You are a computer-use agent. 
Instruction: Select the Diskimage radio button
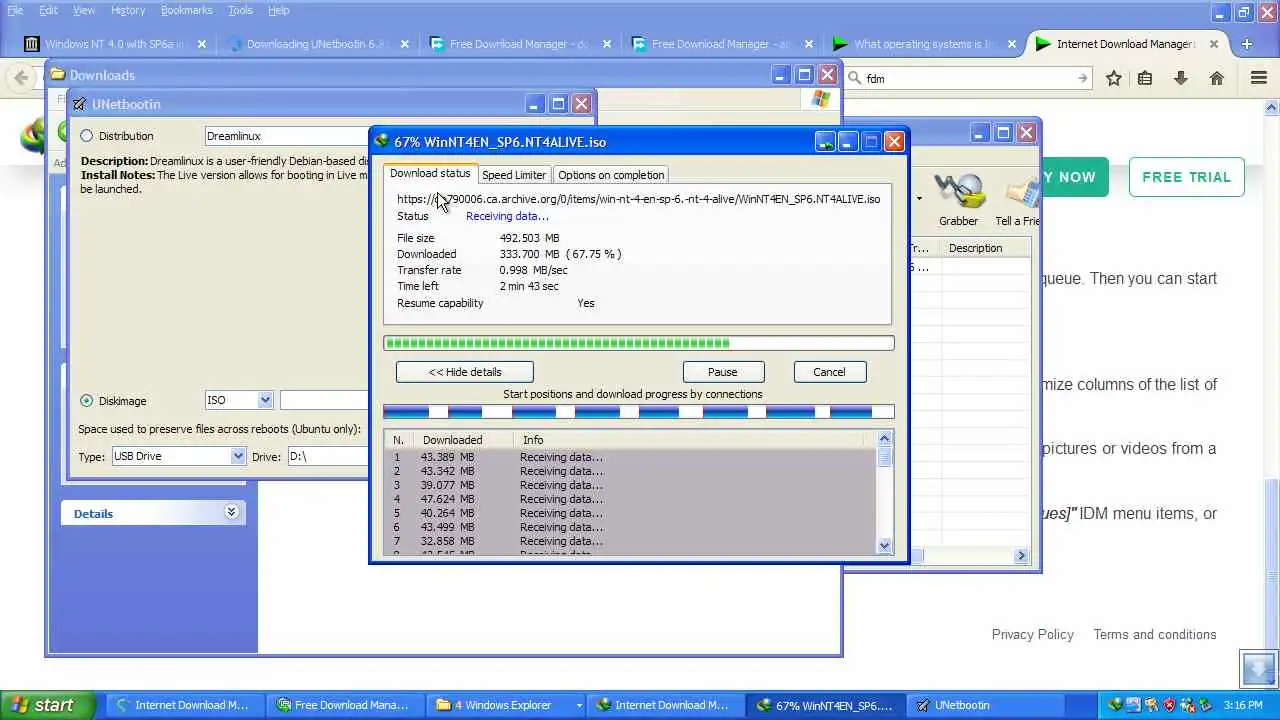(86, 401)
